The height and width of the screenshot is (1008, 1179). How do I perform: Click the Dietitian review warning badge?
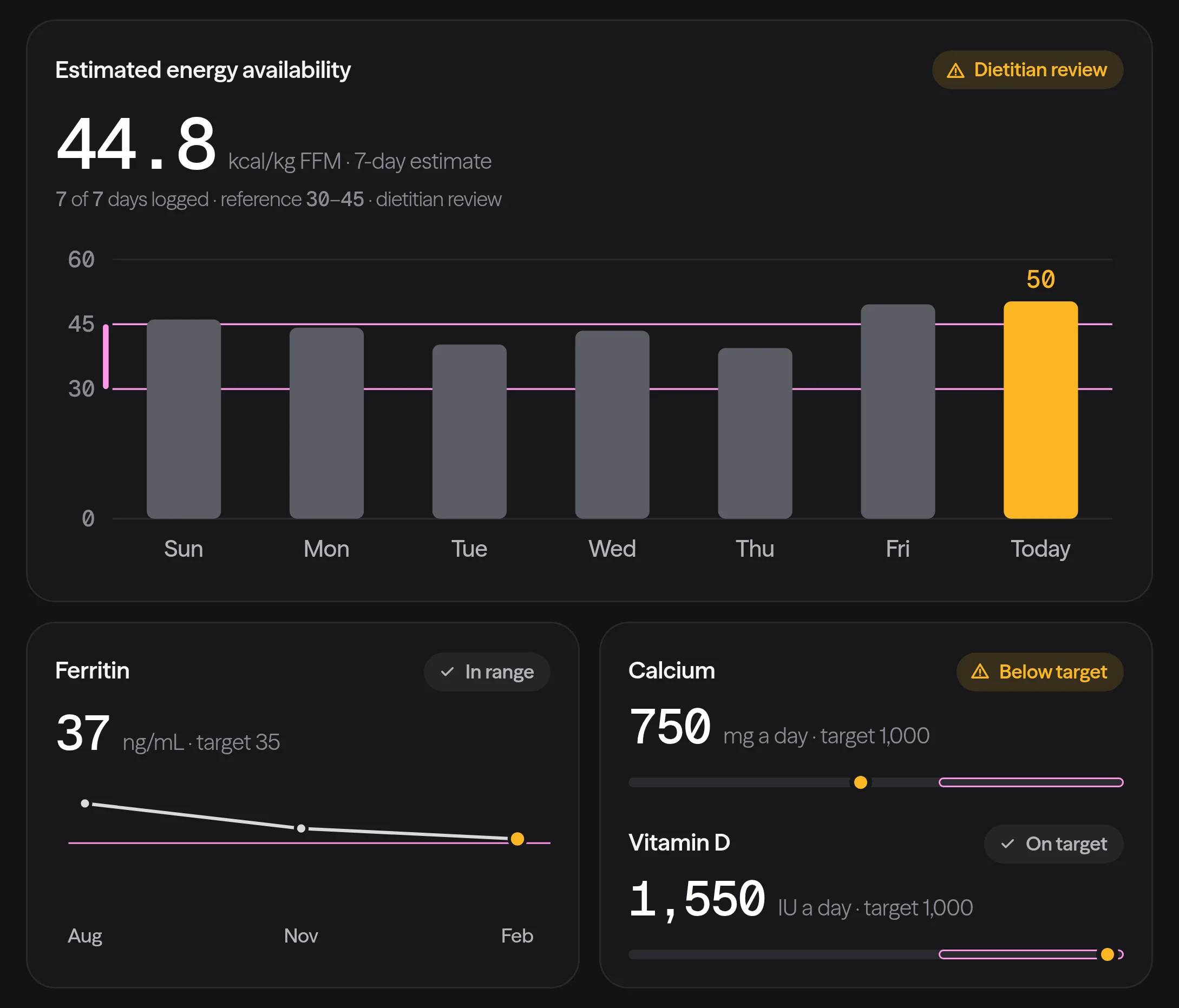(1027, 70)
